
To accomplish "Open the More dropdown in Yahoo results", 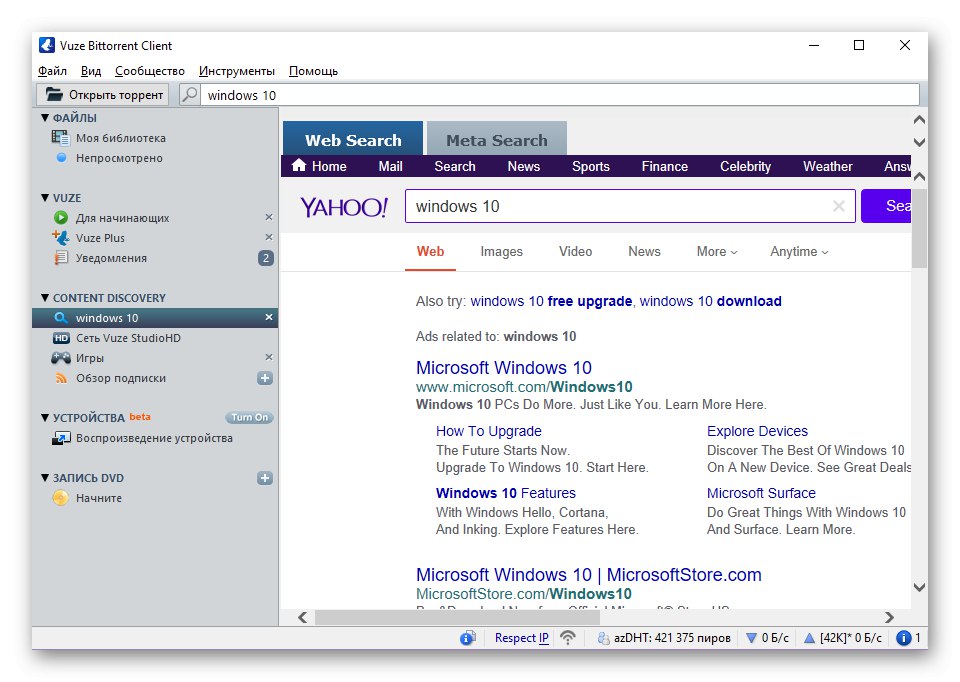I will 717,252.
